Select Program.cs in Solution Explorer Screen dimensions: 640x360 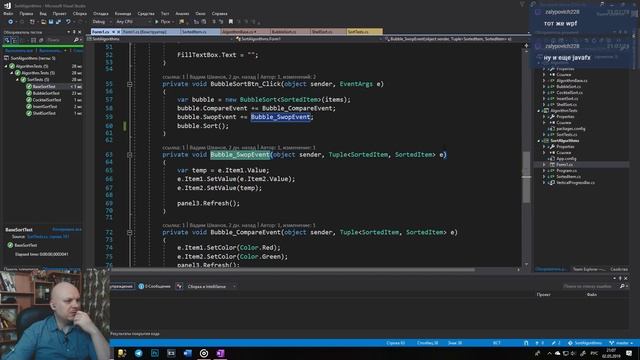pos(567,171)
